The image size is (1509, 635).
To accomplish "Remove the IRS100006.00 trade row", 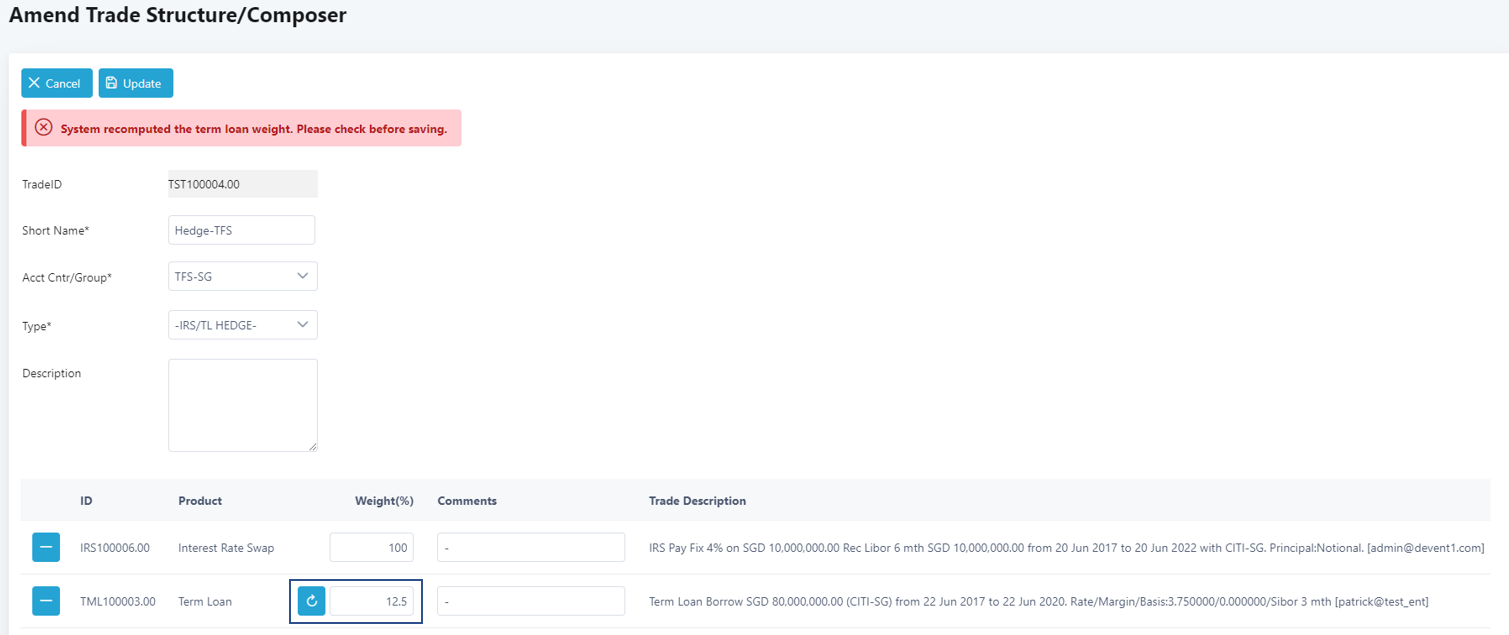I will coord(45,548).
